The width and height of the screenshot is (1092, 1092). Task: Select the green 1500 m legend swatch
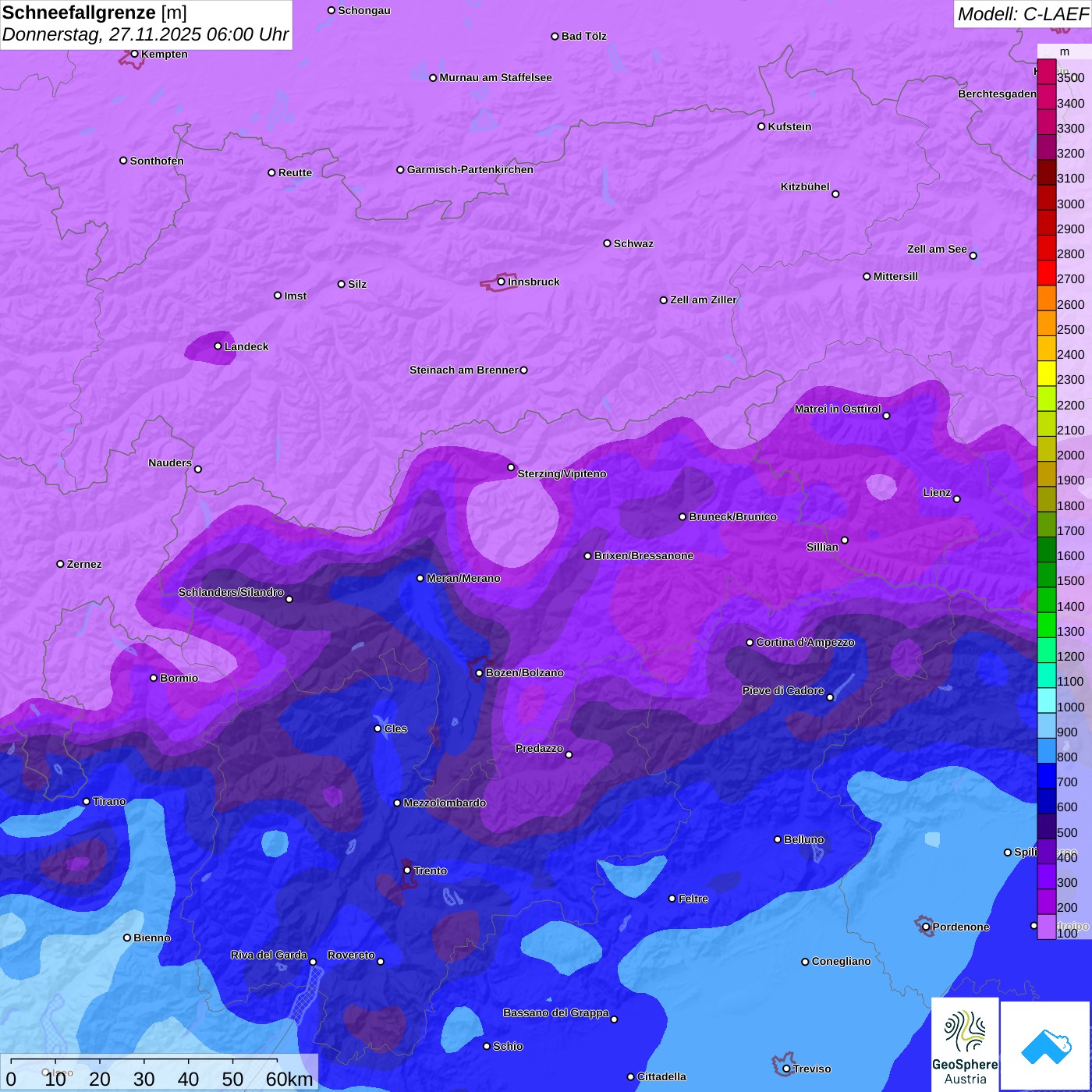coord(1047,574)
